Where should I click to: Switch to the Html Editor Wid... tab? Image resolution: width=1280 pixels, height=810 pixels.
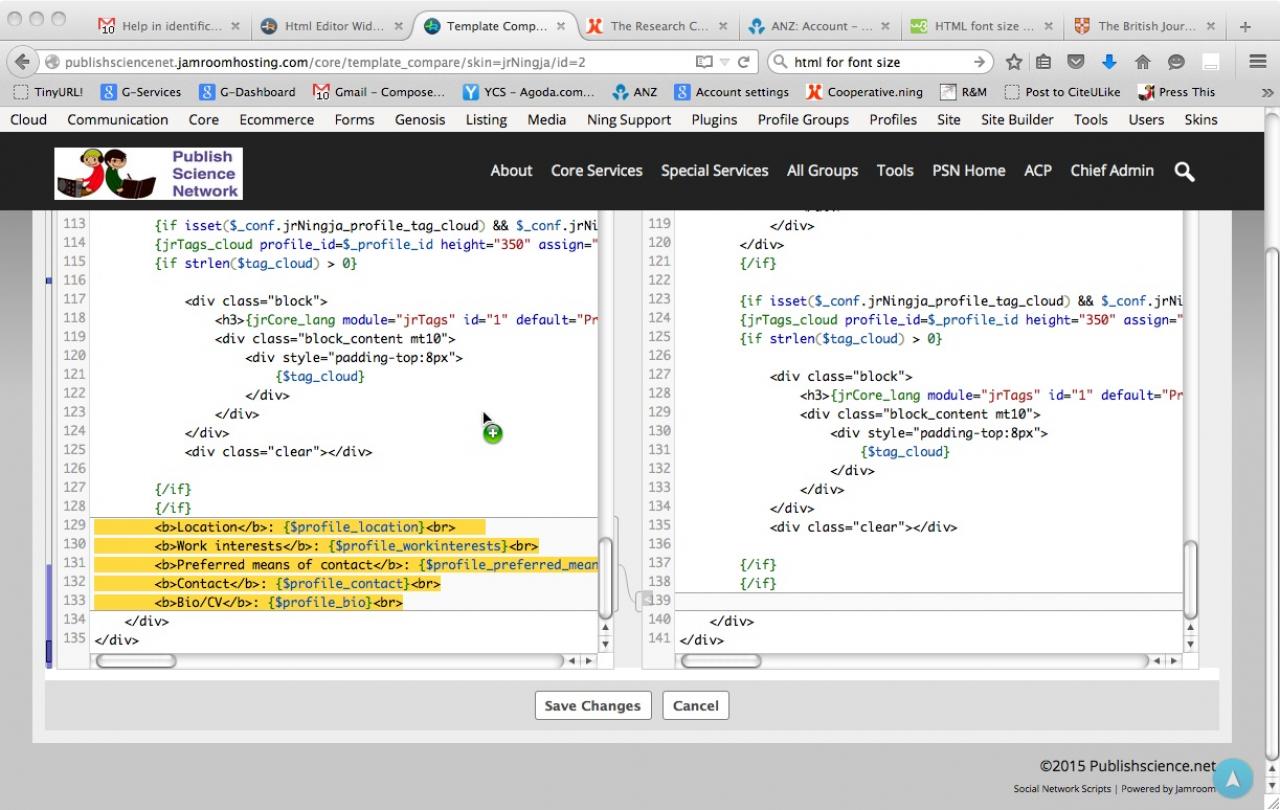click(x=334, y=26)
